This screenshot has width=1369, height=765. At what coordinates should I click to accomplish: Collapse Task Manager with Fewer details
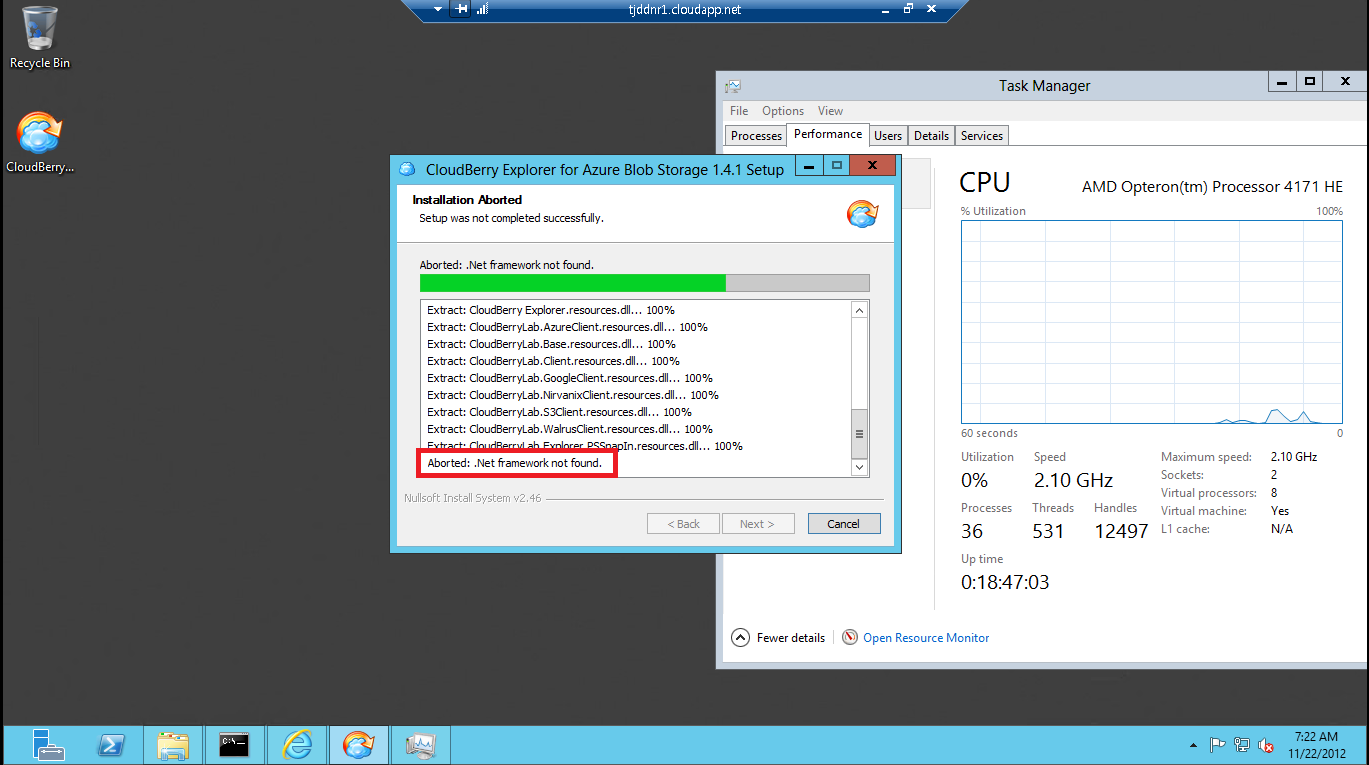tap(779, 637)
